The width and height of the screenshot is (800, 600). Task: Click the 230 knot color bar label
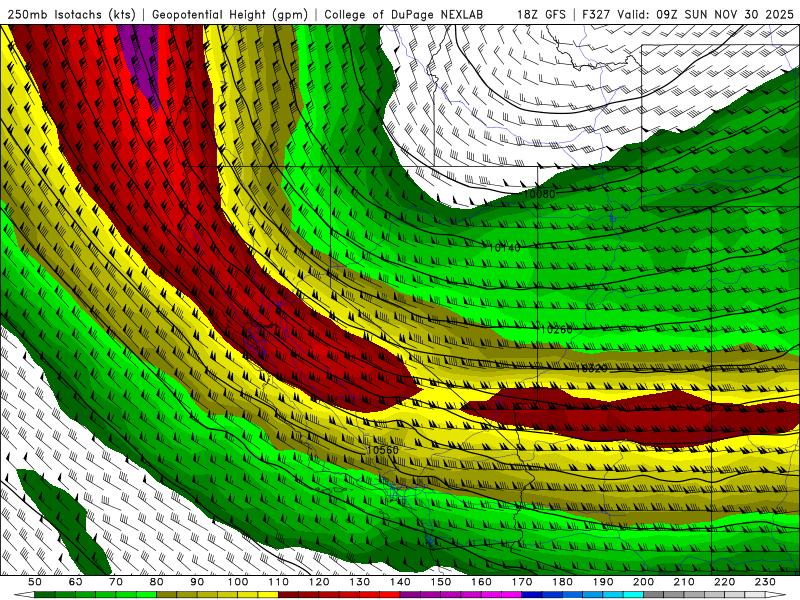click(x=765, y=582)
